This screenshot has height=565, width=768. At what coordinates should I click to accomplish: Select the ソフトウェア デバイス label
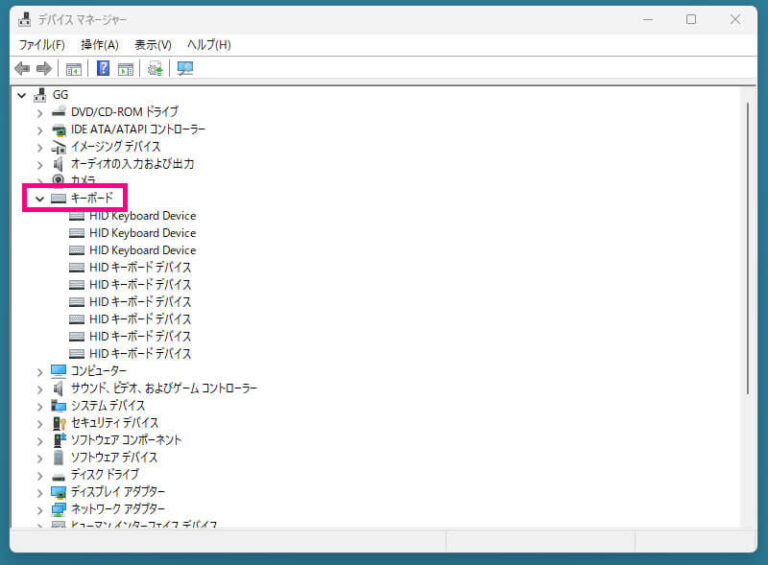[114, 457]
